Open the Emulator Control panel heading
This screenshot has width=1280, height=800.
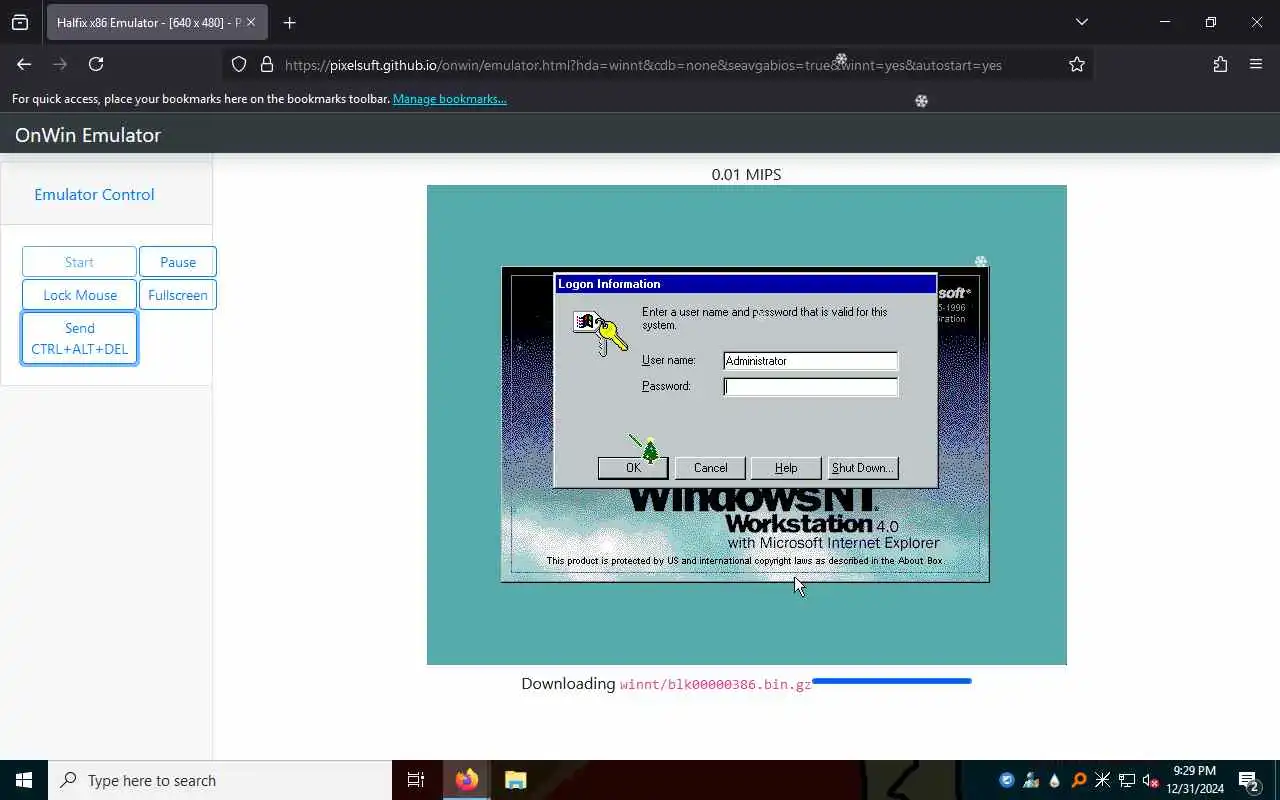tap(94, 194)
